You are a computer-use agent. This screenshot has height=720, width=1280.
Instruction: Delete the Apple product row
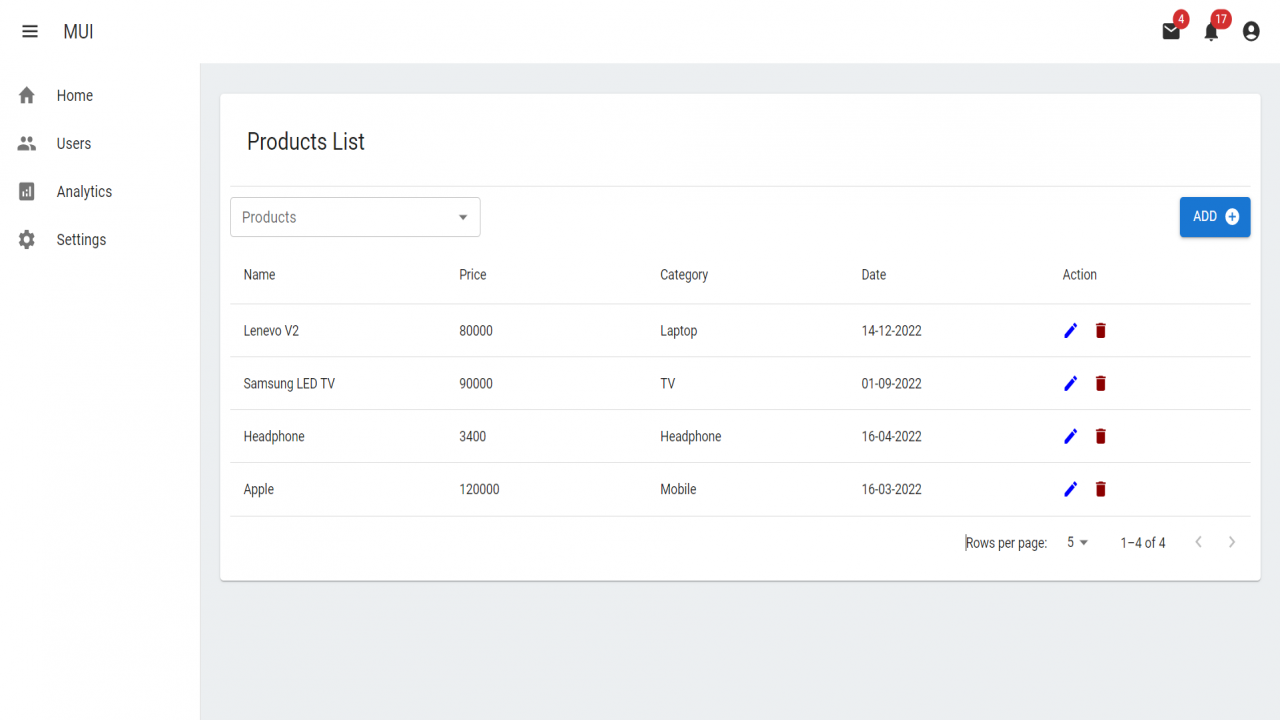(x=1100, y=489)
